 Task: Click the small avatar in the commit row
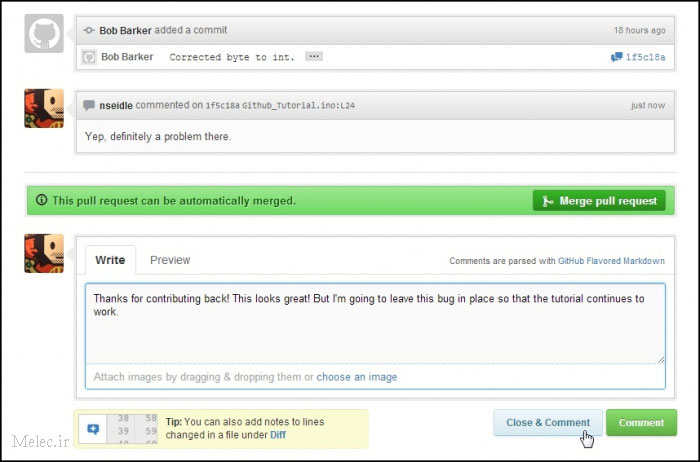click(89, 57)
